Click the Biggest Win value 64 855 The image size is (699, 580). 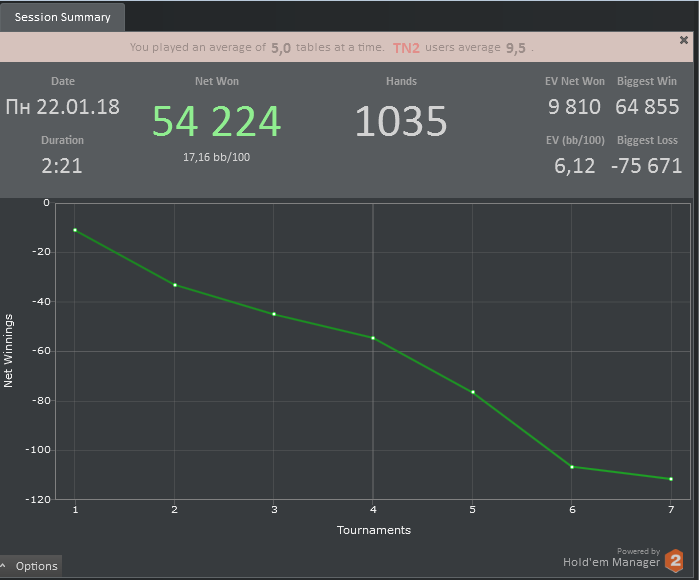[647, 107]
